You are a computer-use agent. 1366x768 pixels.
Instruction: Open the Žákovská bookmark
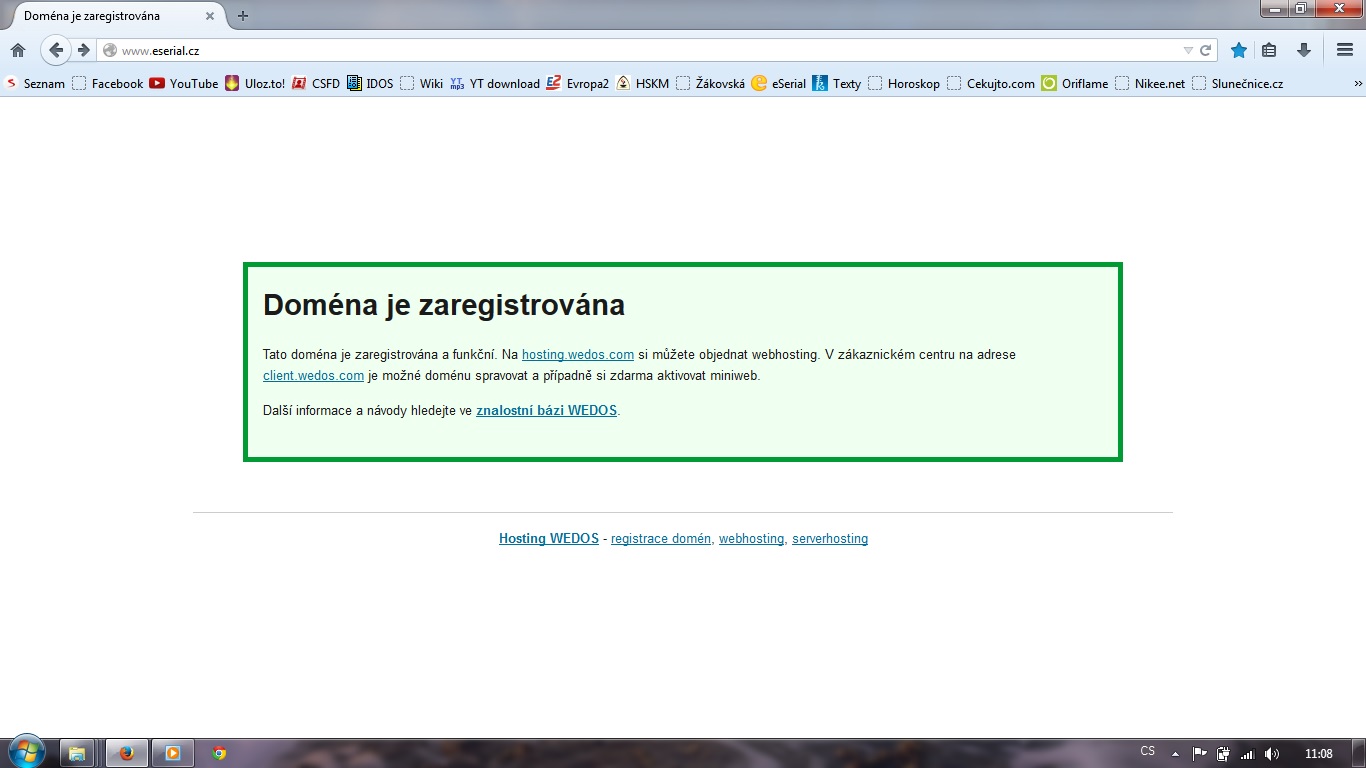pos(711,83)
